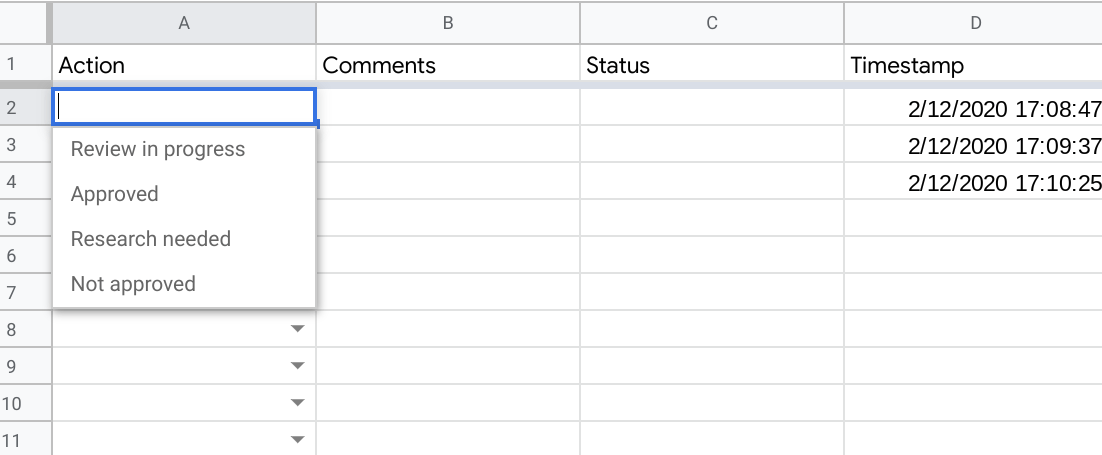Click the active input cell A2
This screenshot has height=455, width=1102.
(184, 106)
